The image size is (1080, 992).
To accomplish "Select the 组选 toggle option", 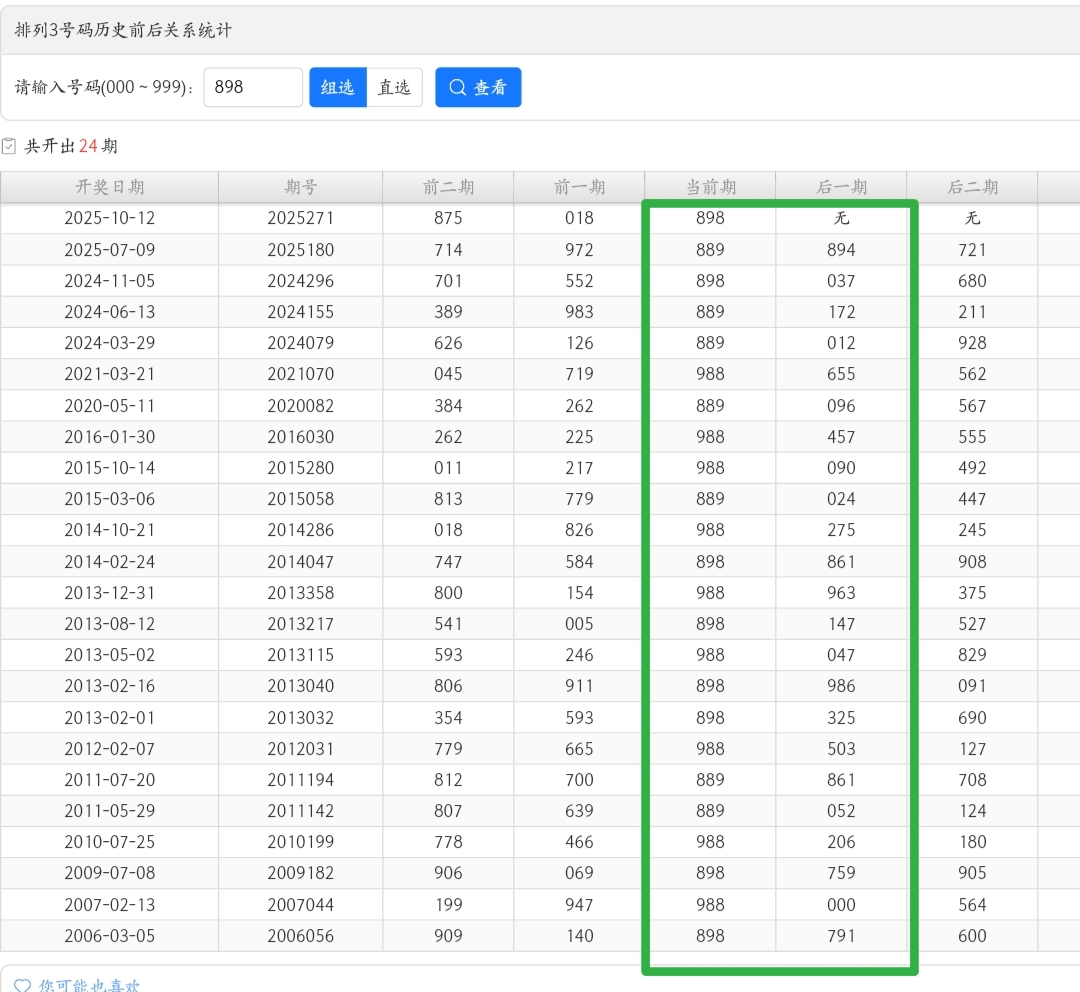I will [338, 87].
